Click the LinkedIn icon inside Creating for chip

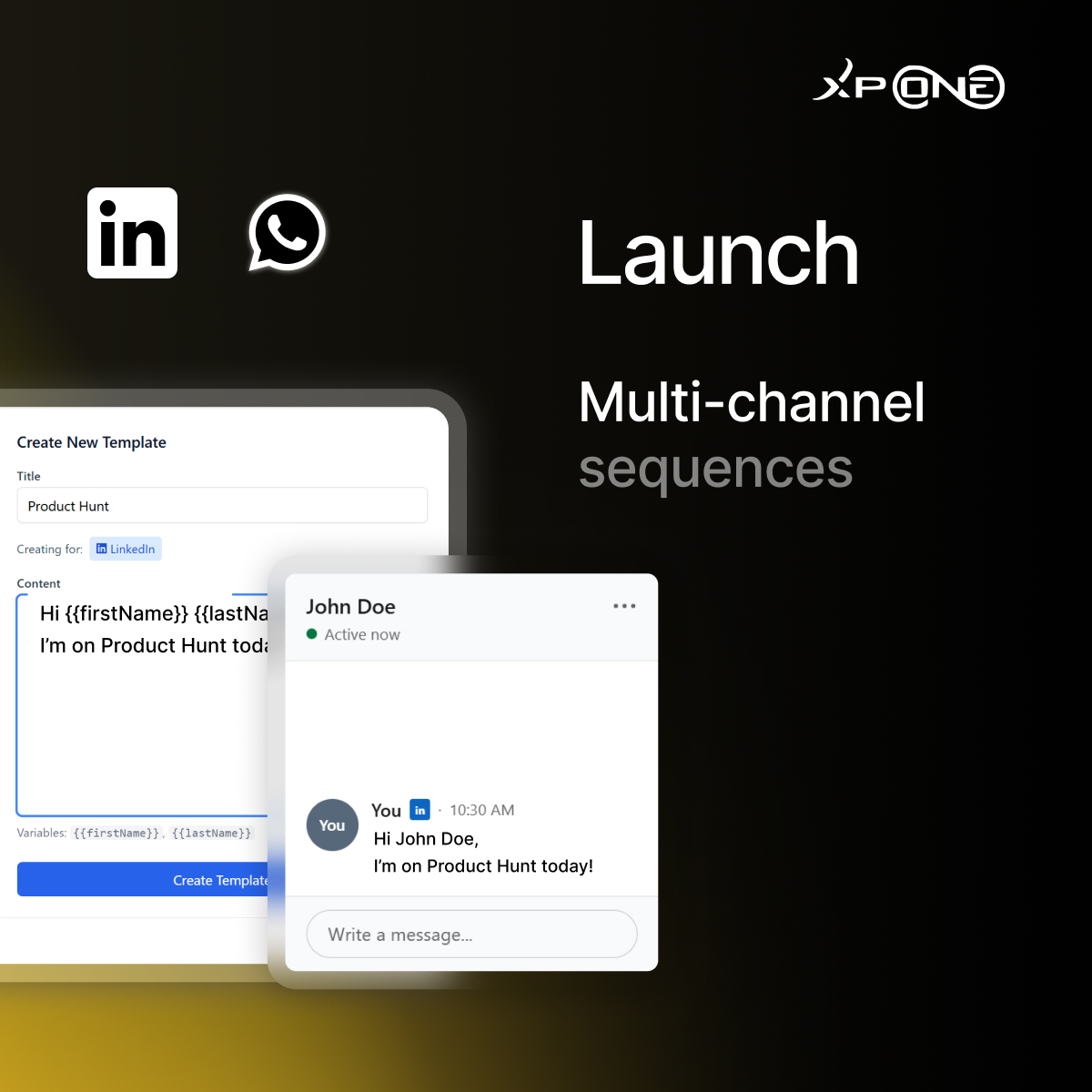(x=102, y=549)
